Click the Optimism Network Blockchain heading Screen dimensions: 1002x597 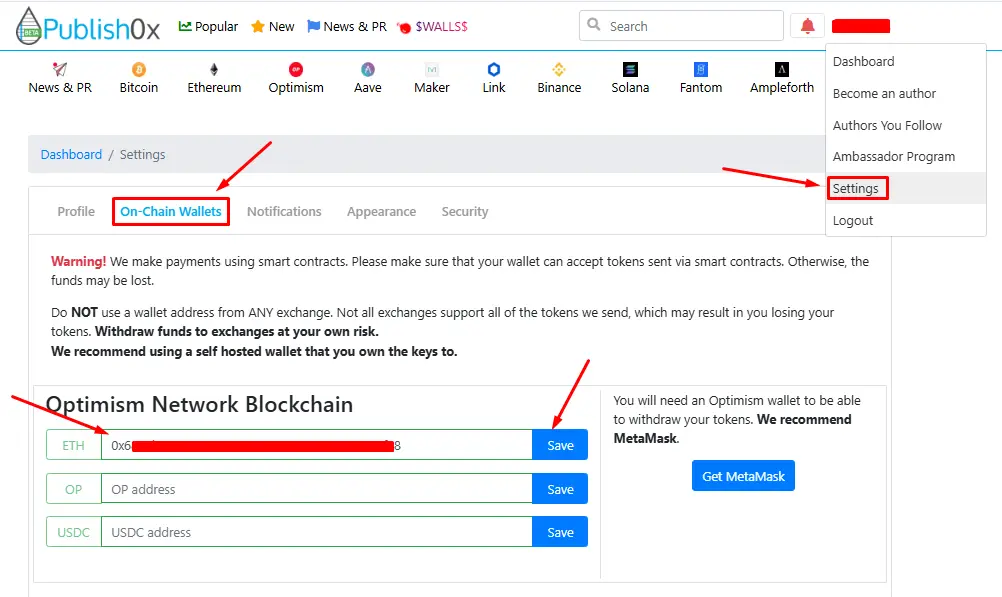(199, 405)
